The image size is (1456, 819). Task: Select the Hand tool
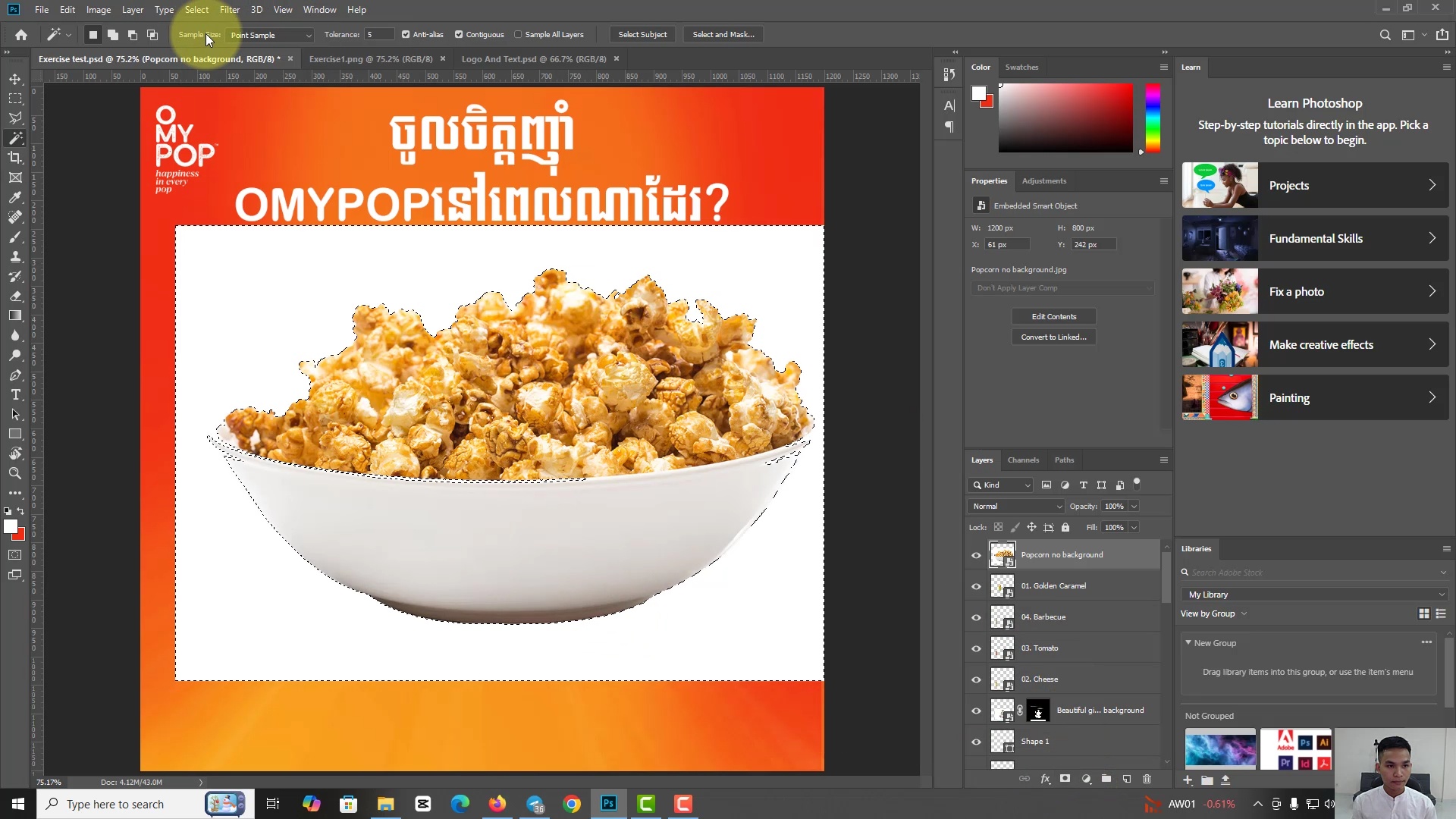15,453
